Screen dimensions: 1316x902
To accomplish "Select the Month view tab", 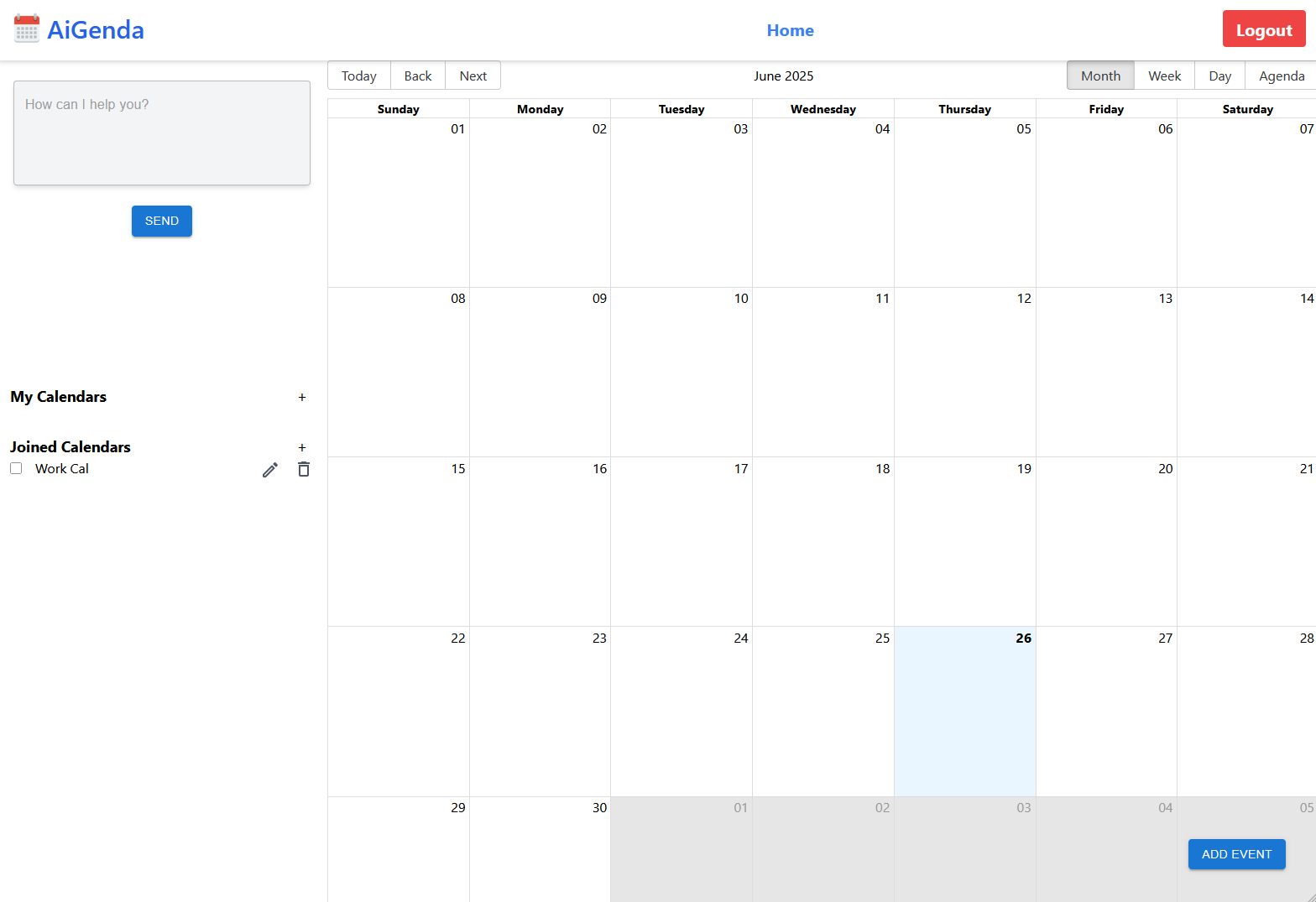I will [x=1100, y=76].
